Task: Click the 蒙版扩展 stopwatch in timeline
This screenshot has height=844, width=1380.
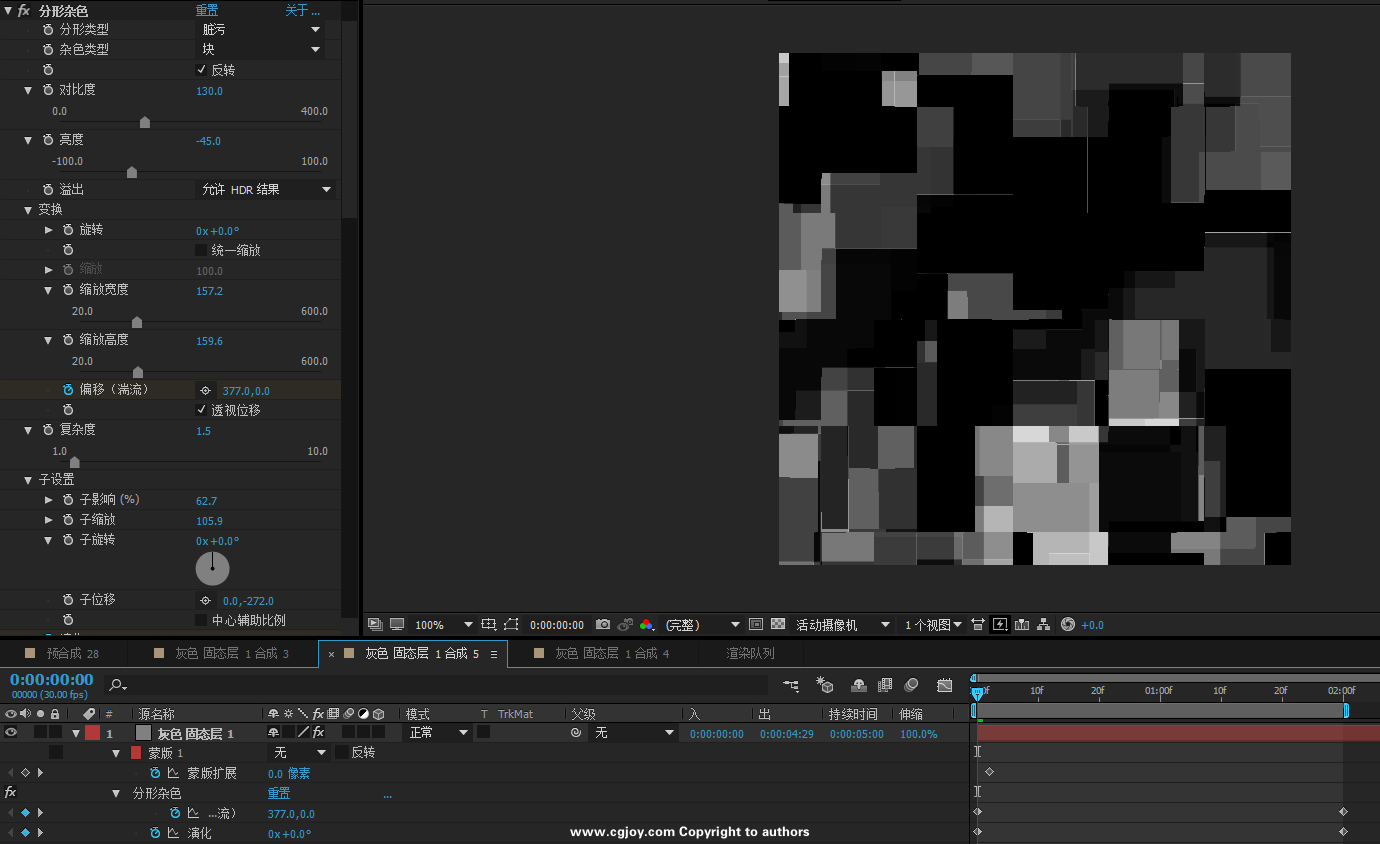Action: [x=155, y=773]
